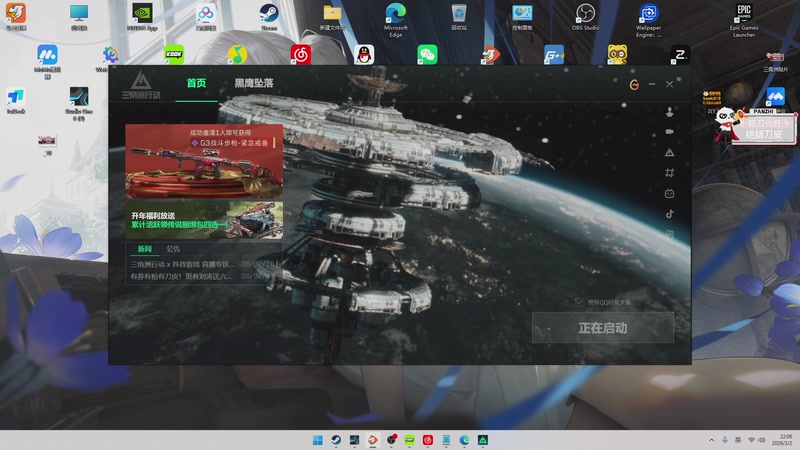Open the user account icon in launcher sidebar
The image size is (800, 450).
669,112
